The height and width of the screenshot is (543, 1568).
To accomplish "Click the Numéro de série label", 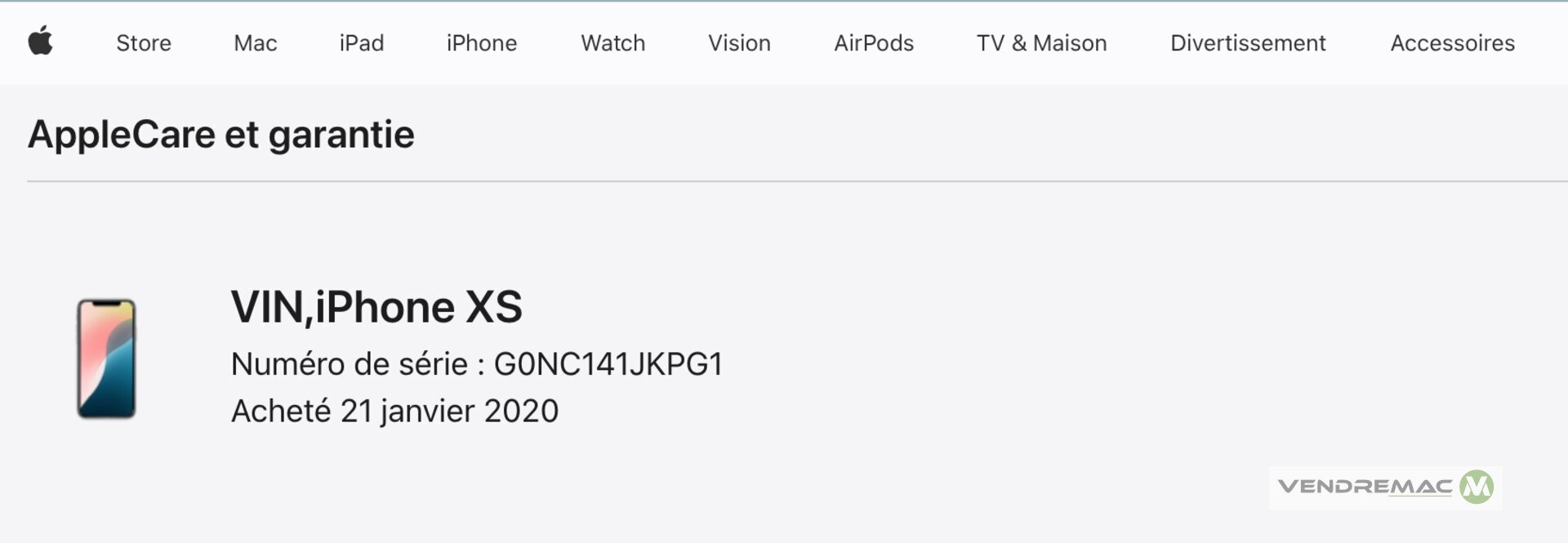I will (x=350, y=364).
